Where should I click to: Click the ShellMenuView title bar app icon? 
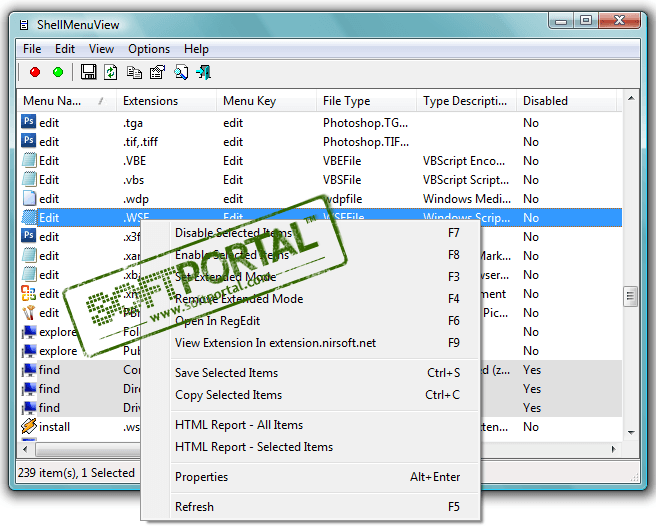click(x=24, y=25)
